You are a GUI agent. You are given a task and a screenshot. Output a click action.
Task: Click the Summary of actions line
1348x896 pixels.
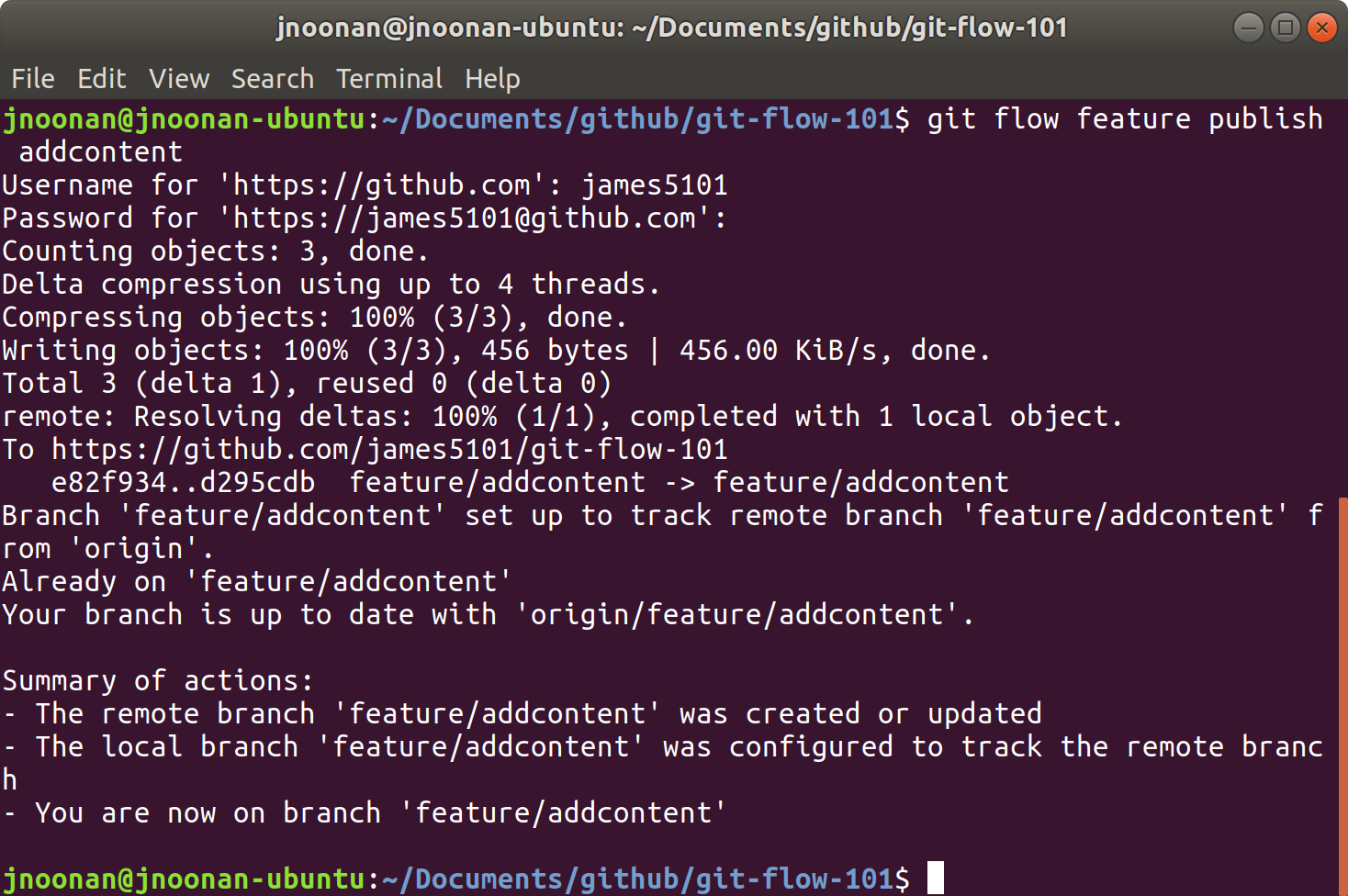point(156,680)
